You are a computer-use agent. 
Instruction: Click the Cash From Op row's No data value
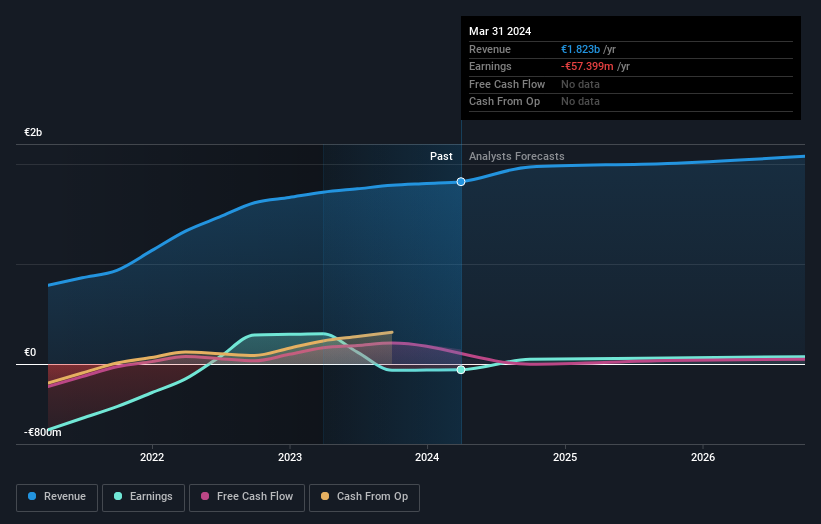580,102
